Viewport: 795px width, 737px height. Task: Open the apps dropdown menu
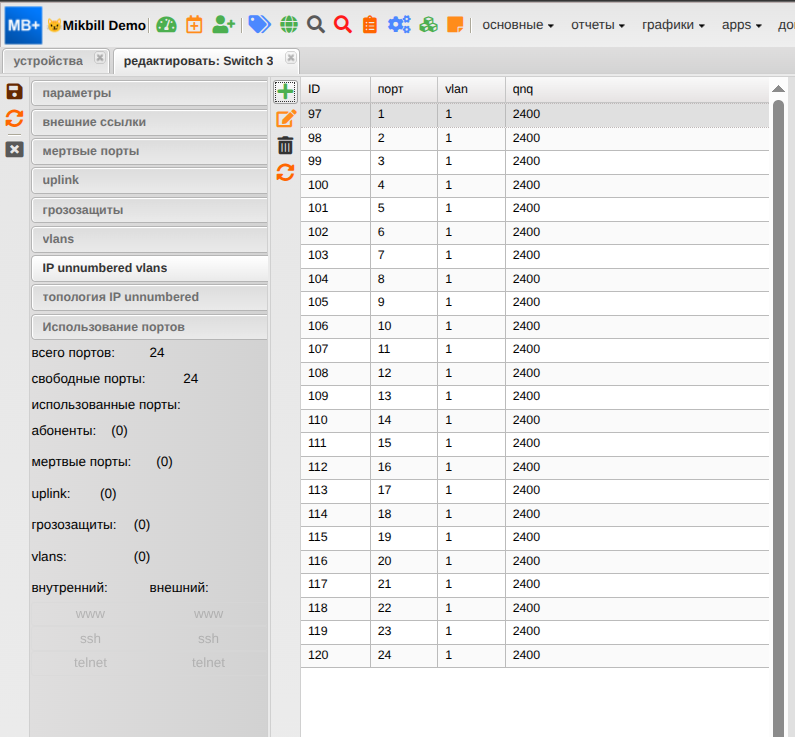742,25
